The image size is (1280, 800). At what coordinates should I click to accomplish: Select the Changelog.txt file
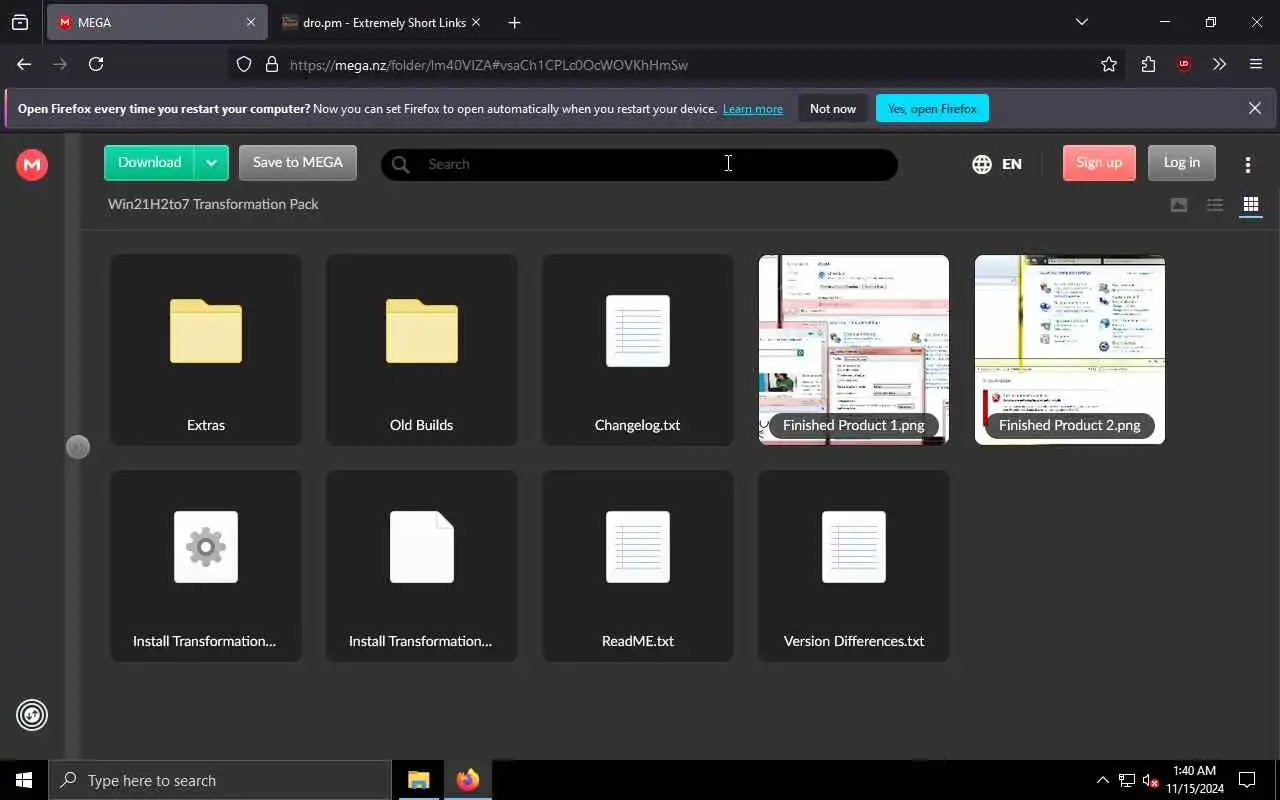(x=638, y=349)
